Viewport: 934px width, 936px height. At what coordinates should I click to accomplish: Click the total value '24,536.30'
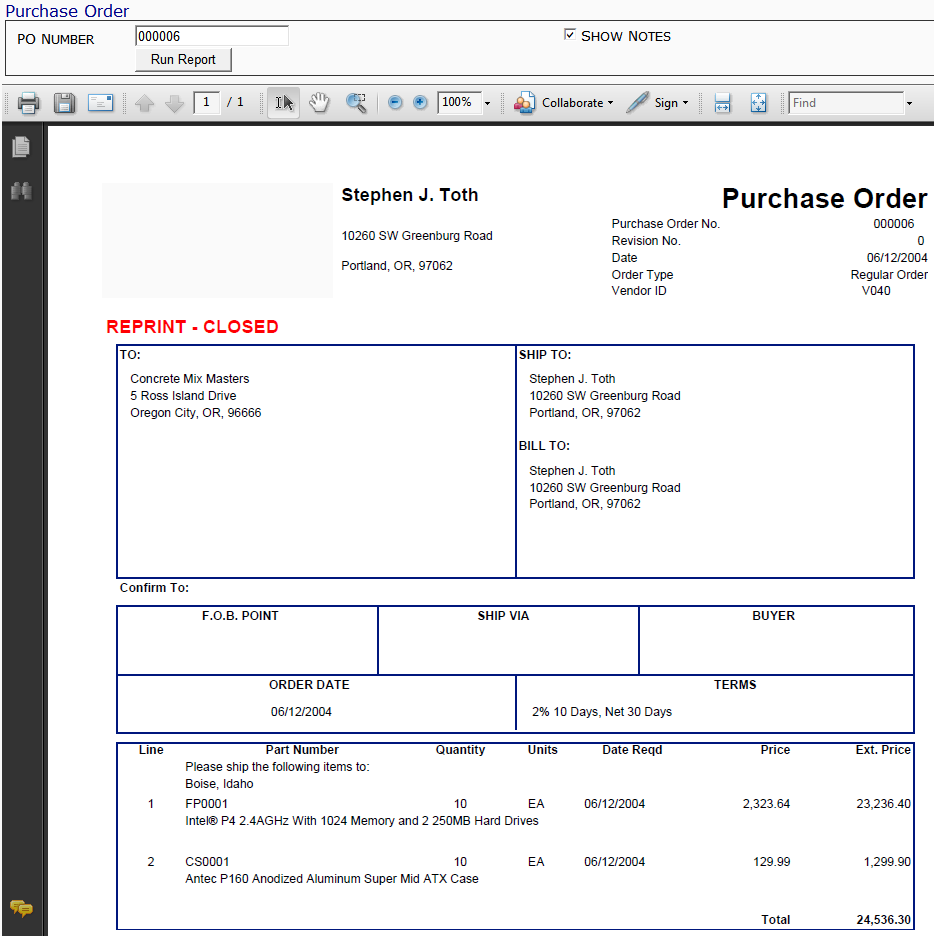point(883,919)
